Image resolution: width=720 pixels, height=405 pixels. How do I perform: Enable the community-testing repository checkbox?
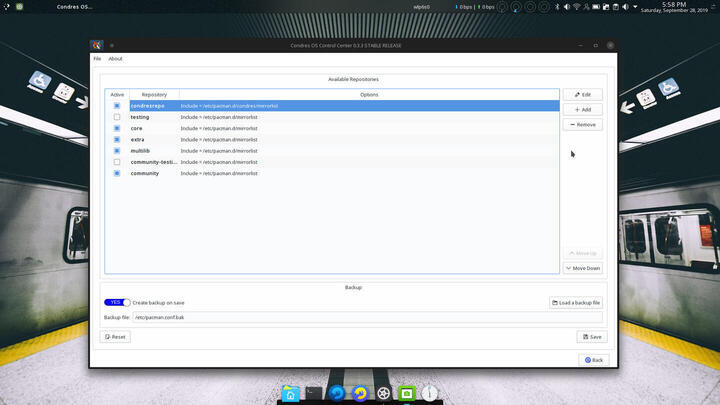[117, 162]
